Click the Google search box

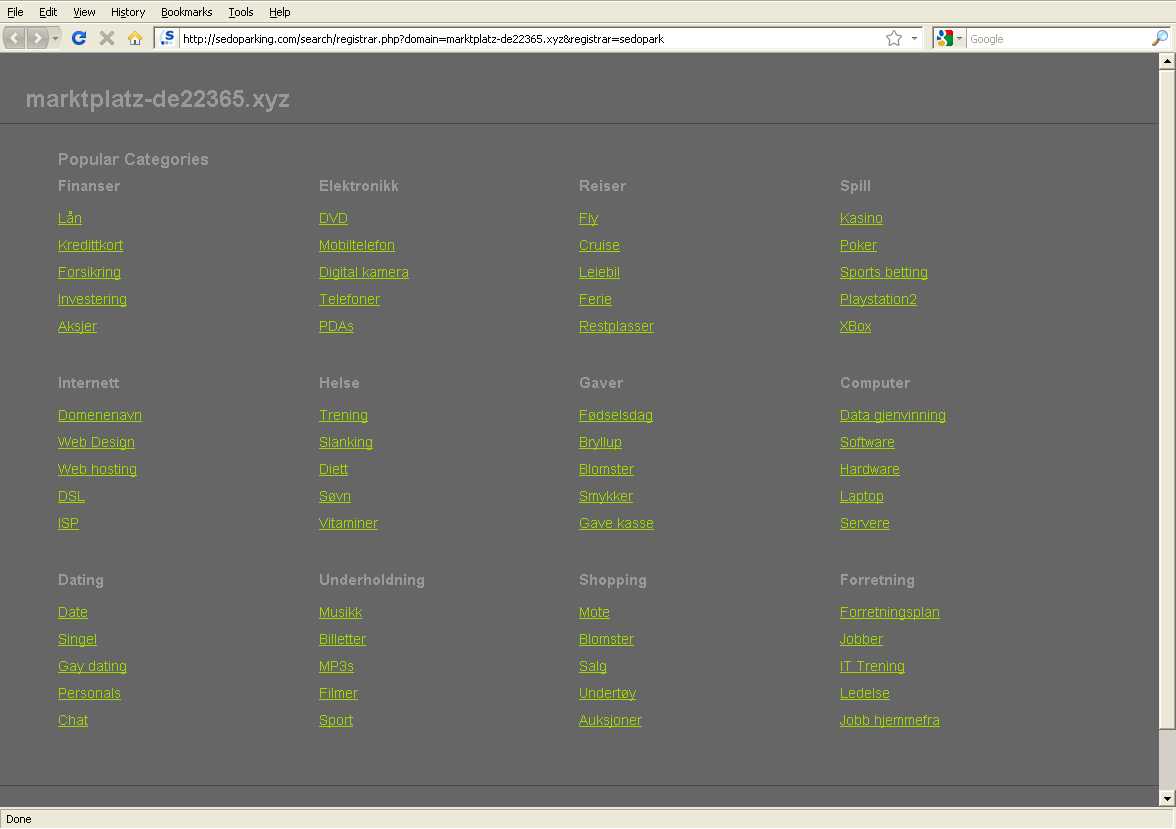pos(1058,38)
